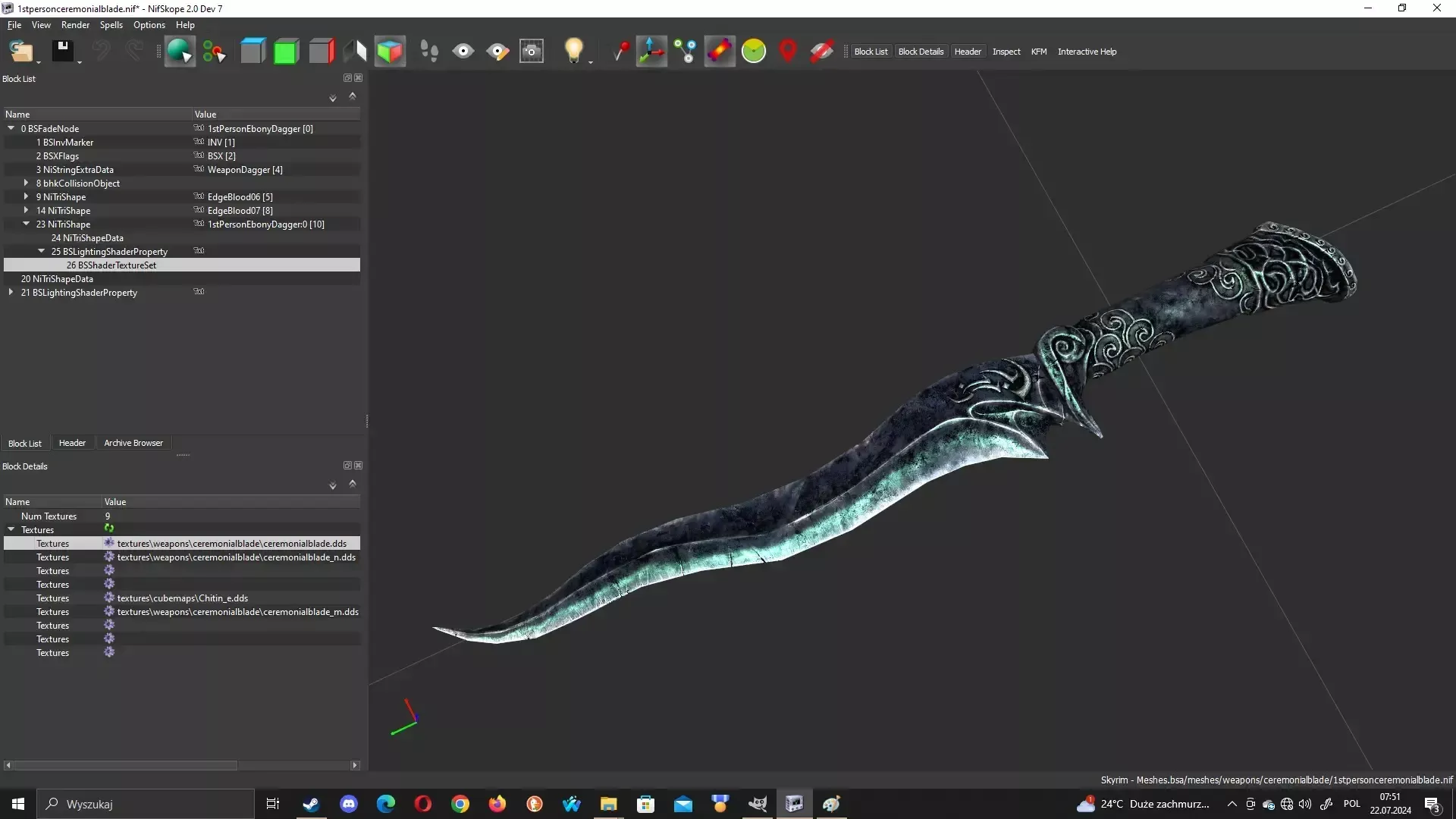
Task: Toggle Show Axes icon
Action: (x=651, y=52)
